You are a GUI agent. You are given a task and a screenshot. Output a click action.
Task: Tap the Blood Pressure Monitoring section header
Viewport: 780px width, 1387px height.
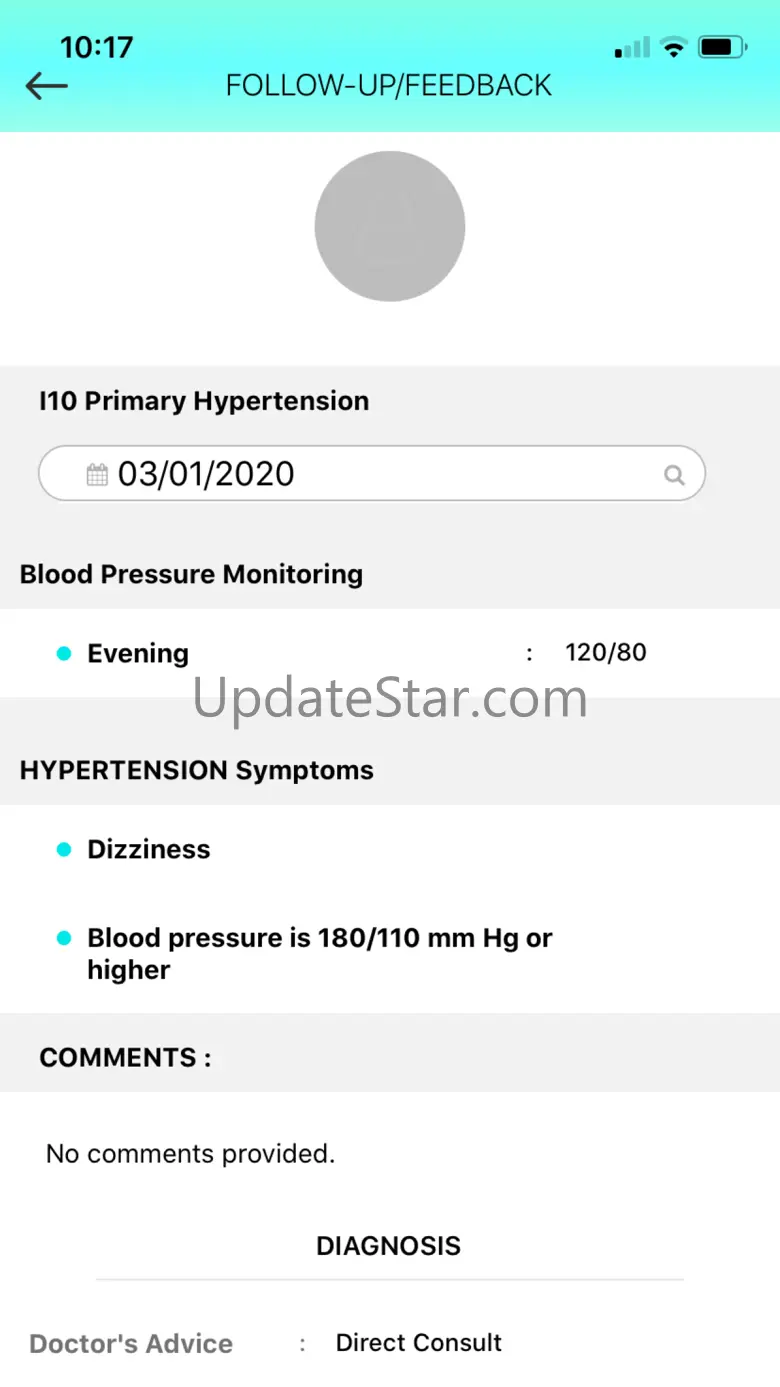(x=191, y=575)
